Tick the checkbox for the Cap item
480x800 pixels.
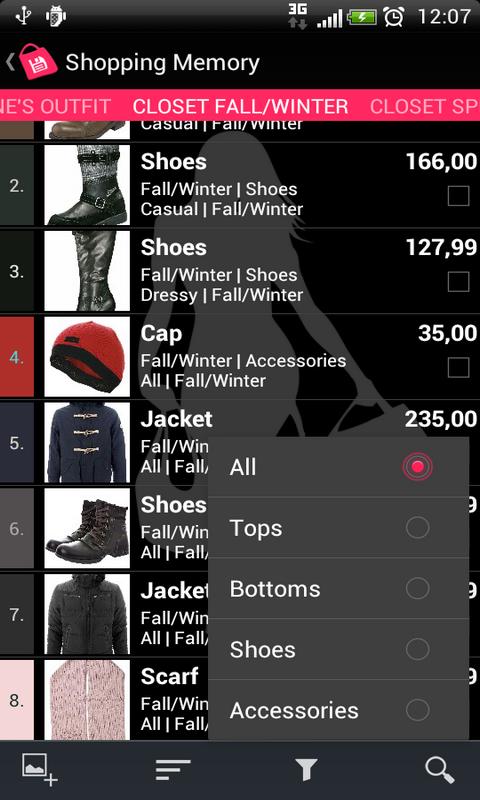458,367
